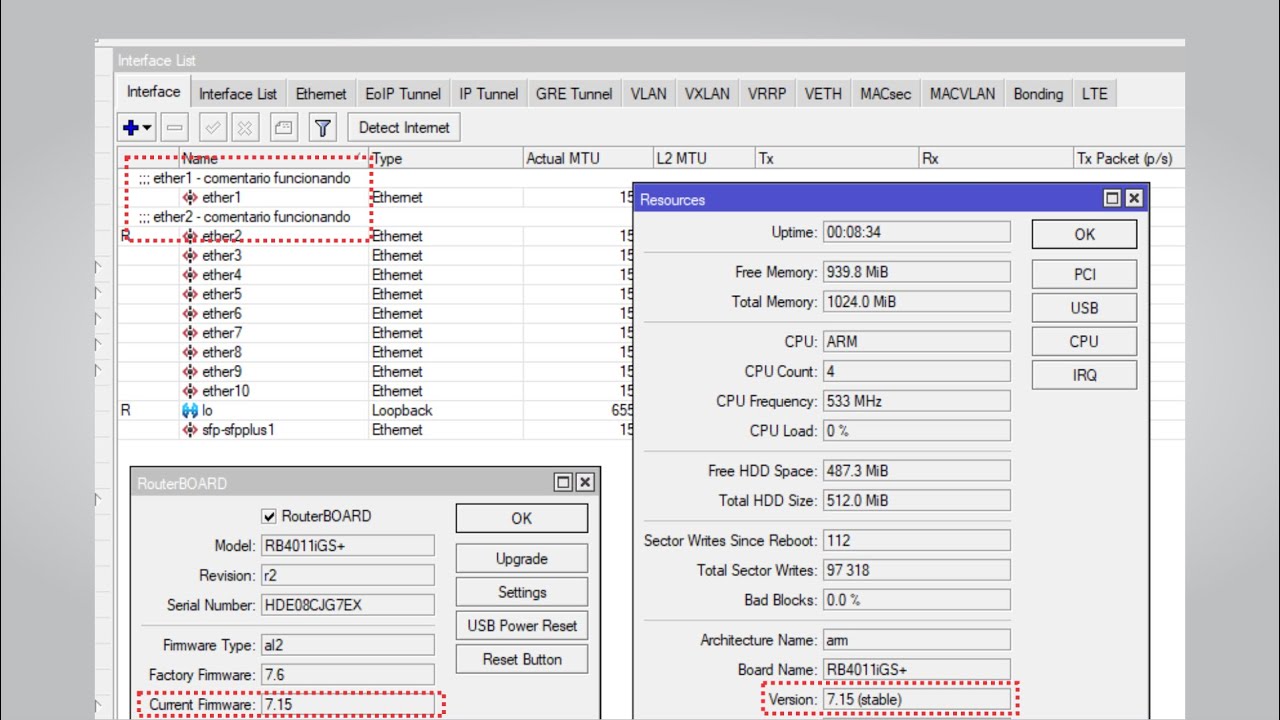Image resolution: width=1280 pixels, height=720 pixels.
Task: Click the Serial Number field
Action: [348, 605]
